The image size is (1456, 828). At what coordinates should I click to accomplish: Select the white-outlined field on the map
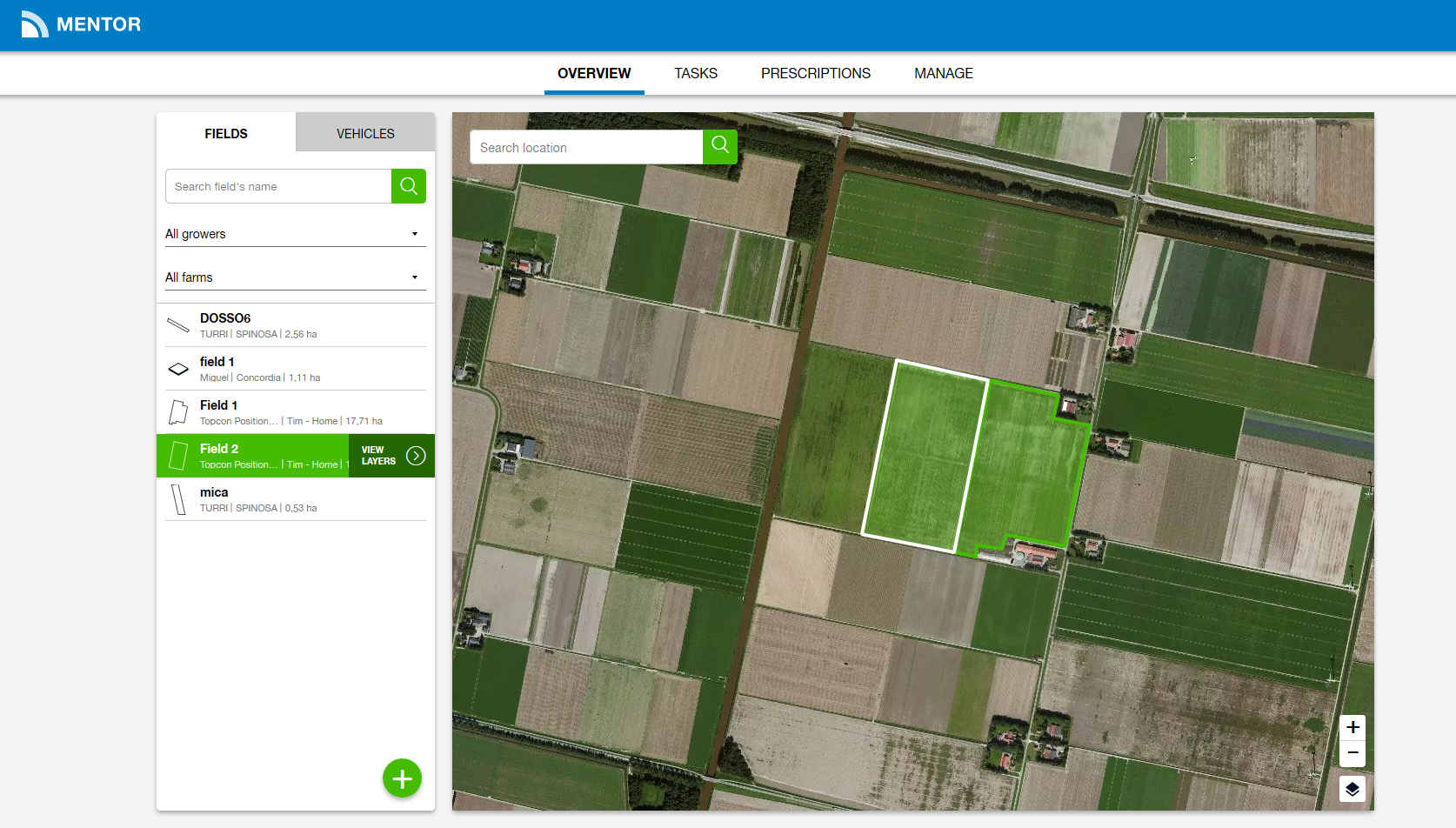(x=924, y=455)
